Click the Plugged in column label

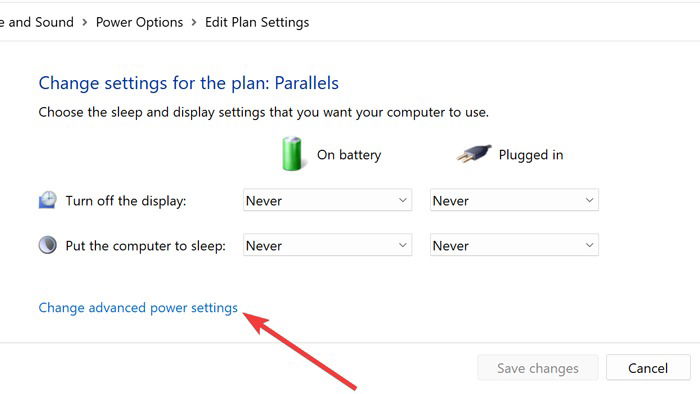531,155
